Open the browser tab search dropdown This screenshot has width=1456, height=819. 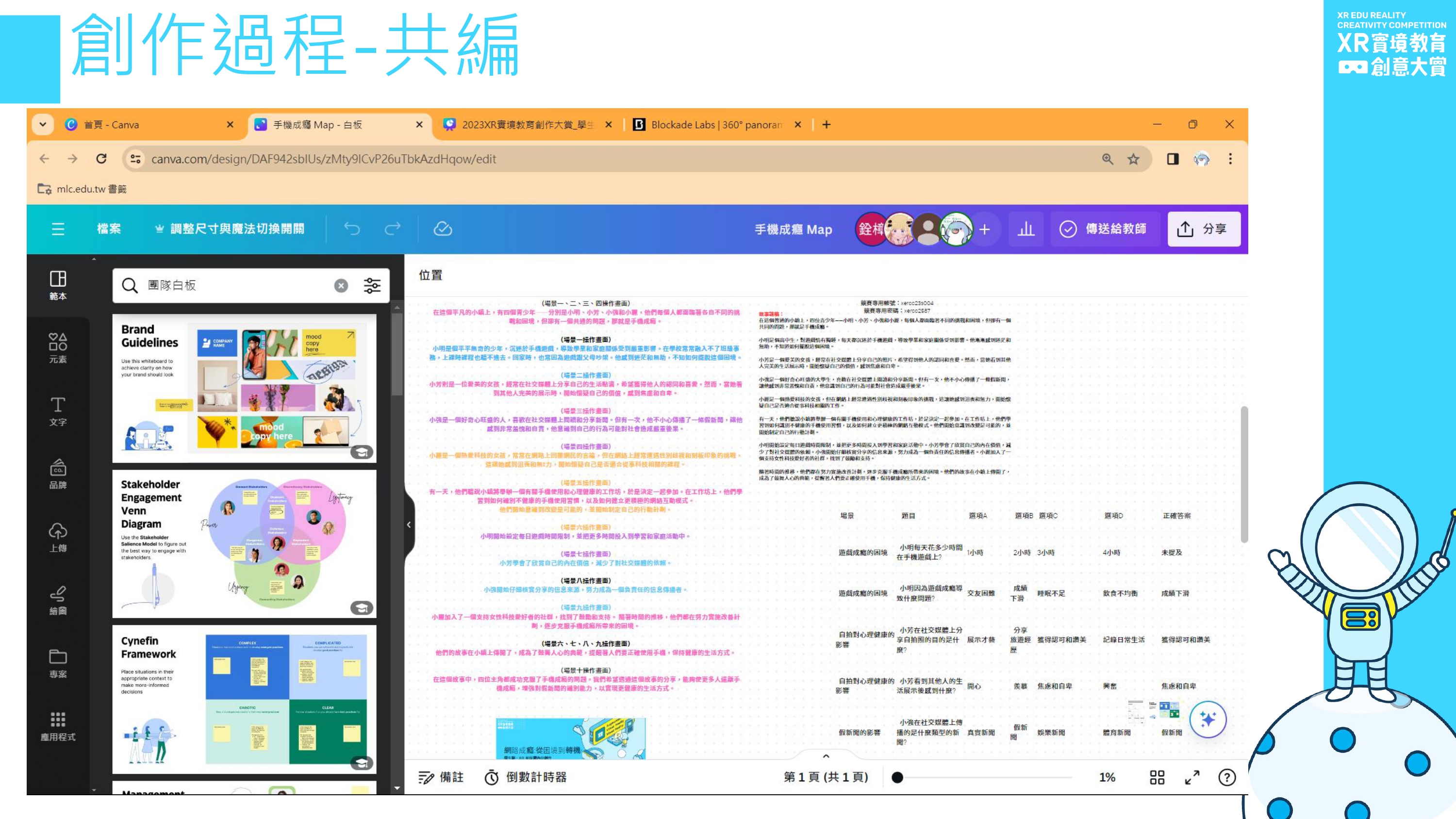pos(42,124)
